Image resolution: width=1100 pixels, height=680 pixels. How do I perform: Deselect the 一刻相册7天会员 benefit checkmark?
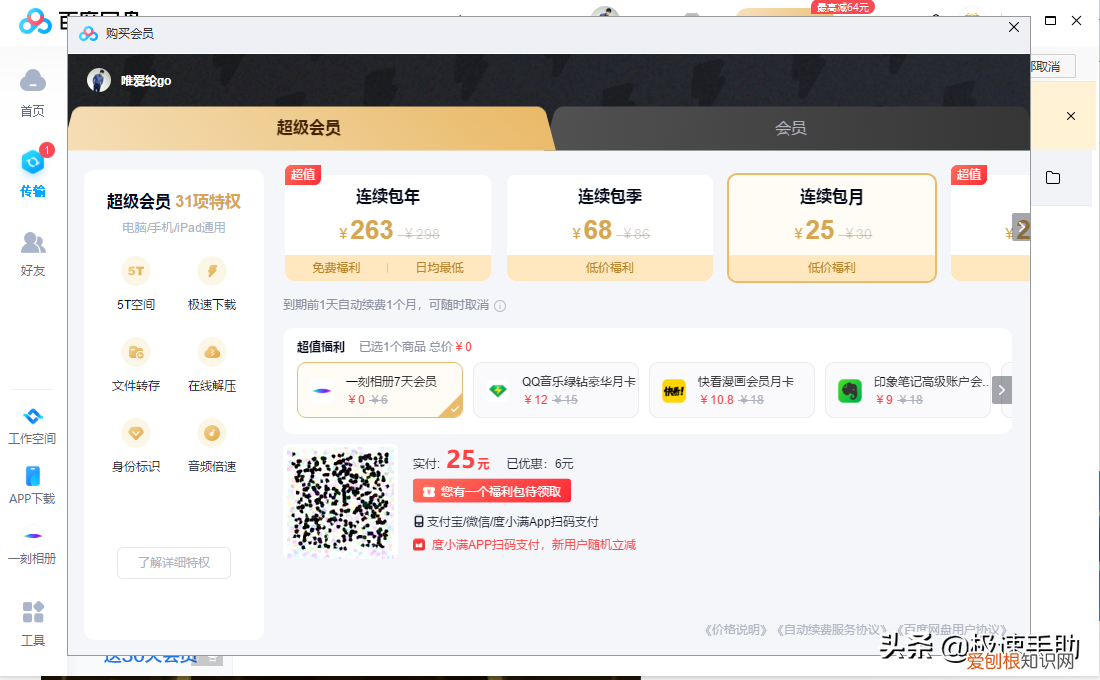(x=453, y=410)
